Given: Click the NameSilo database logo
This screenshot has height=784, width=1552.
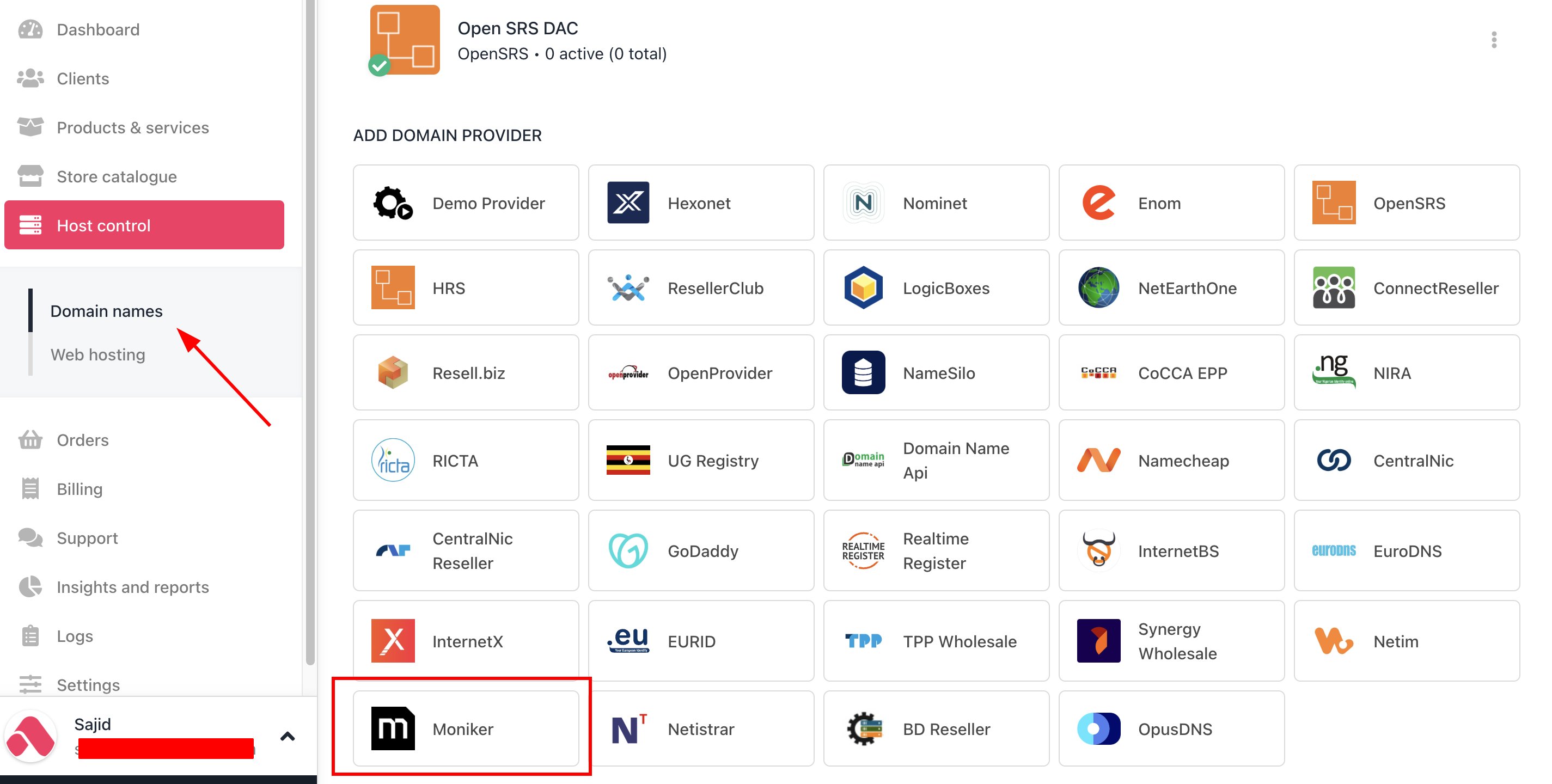Looking at the screenshot, I should (863, 372).
